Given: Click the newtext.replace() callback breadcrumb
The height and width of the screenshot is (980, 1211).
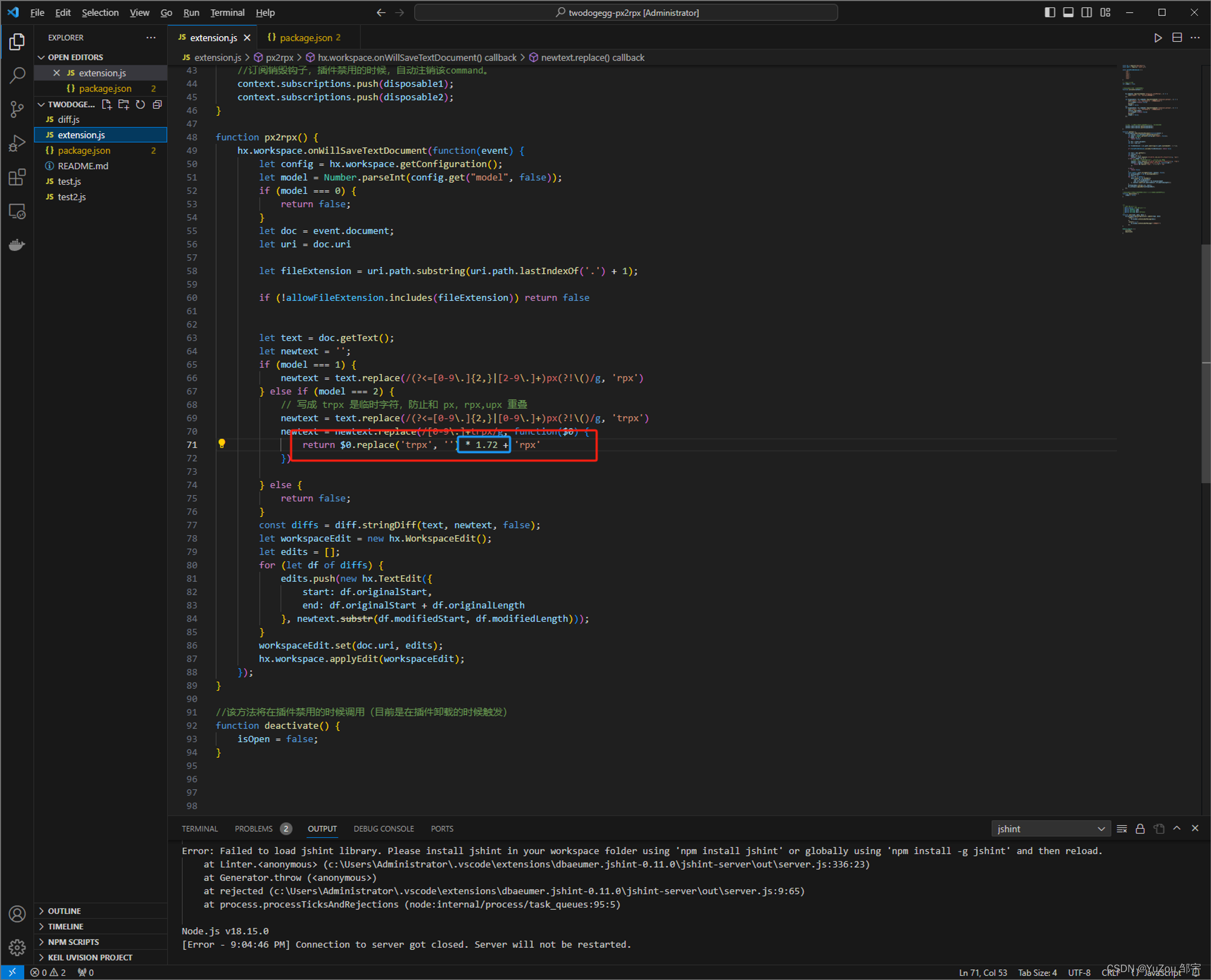Looking at the screenshot, I should [587, 58].
